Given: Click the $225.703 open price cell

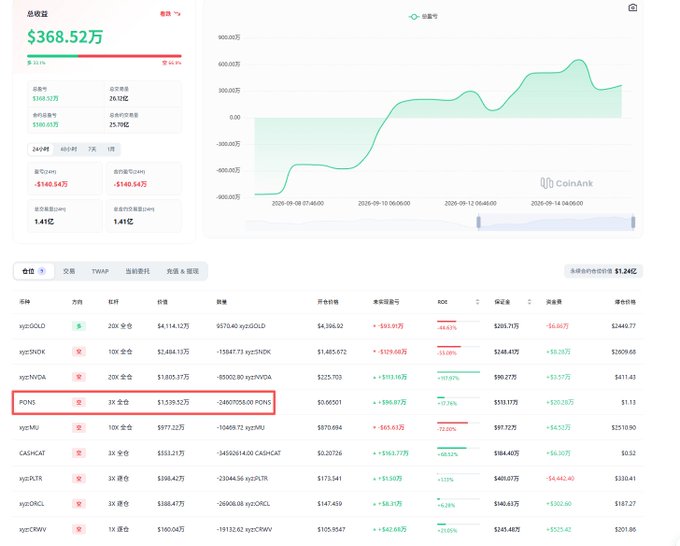Looking at the screenshot, I should point(330,377).
